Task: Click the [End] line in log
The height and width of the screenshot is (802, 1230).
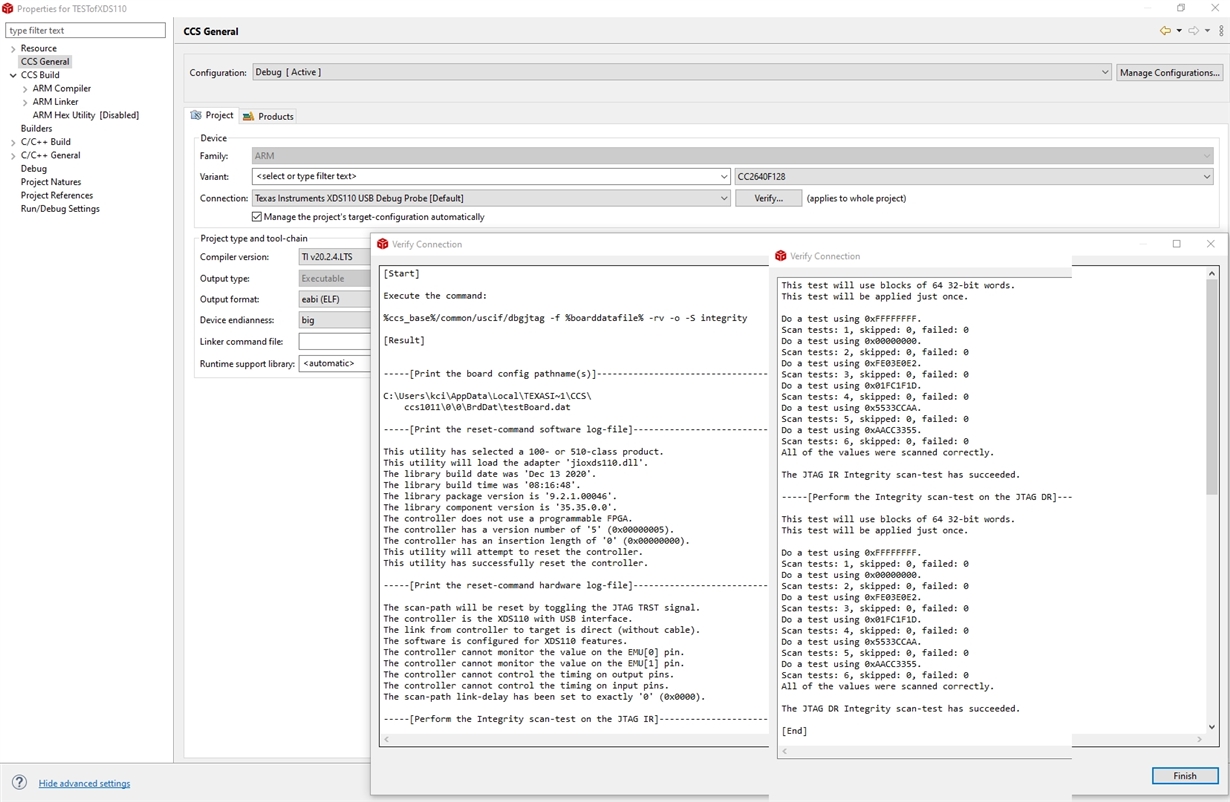Action: pyautogui.click(x=794, y=731)
